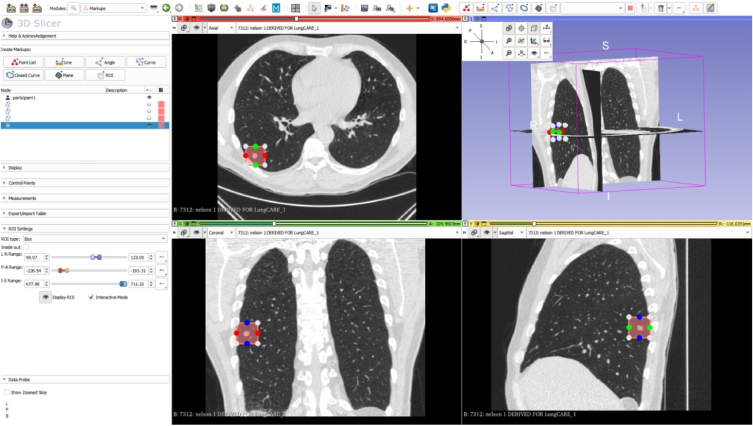Adjust the L-R Range slider handle
The height and width of the screenshot is (426, 753).
[96, 257]
